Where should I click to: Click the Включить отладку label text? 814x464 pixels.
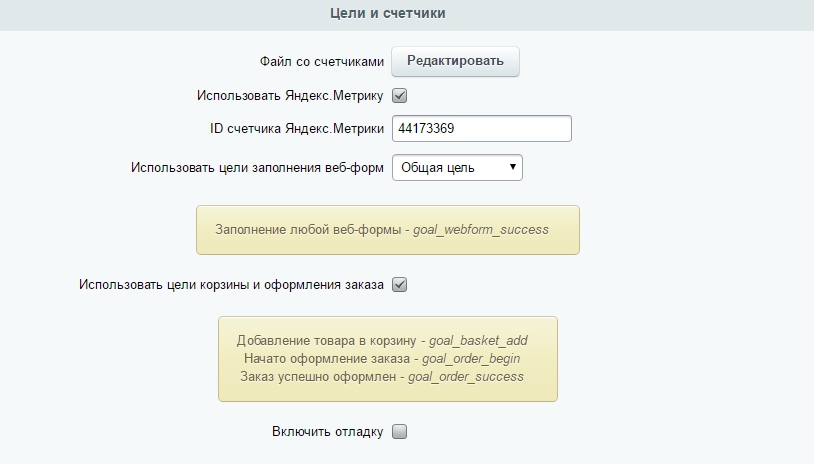[x=327, y=432]
